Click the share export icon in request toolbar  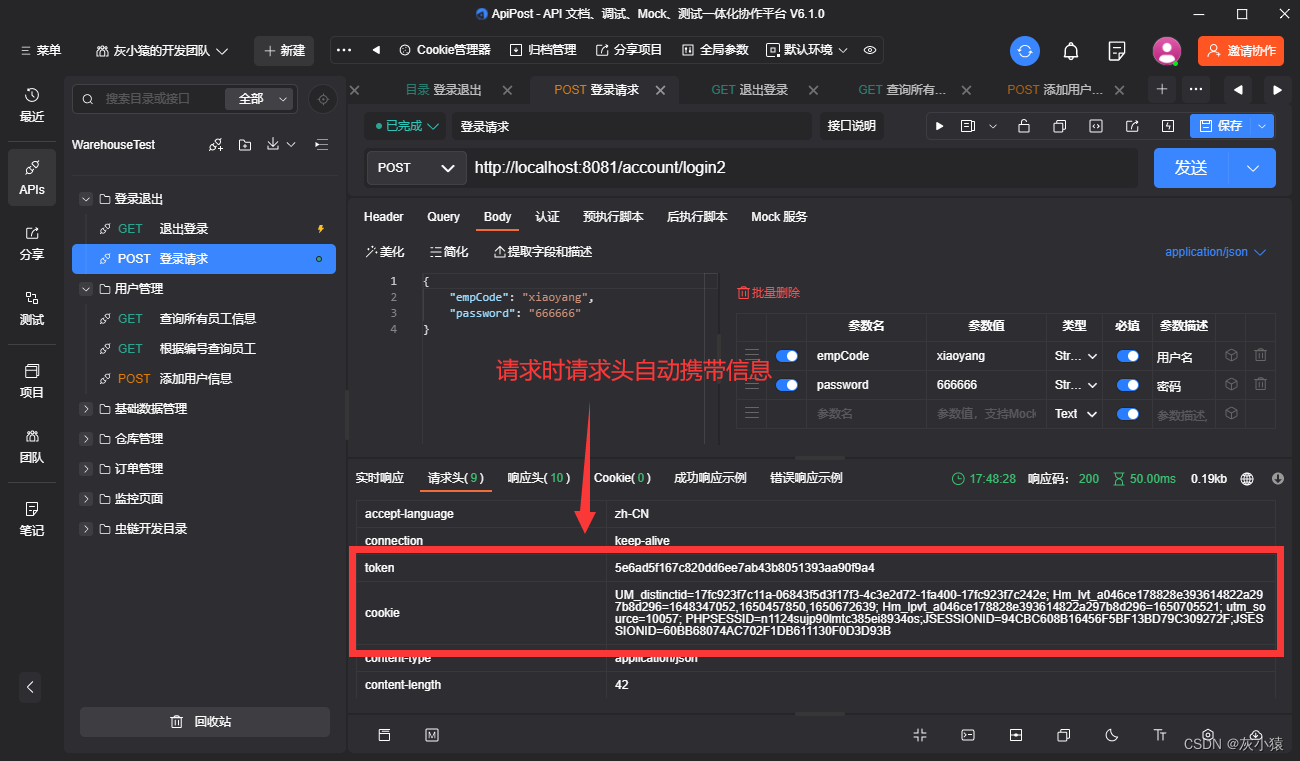1132,126
